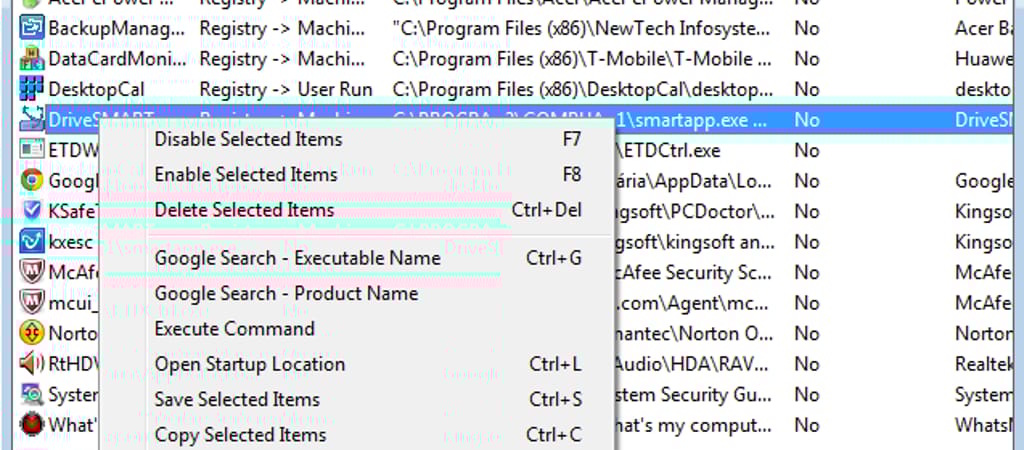Choose Enable Selected Items from menu
Viewport: 1024px width, 450px height.
tap(246, 175)
